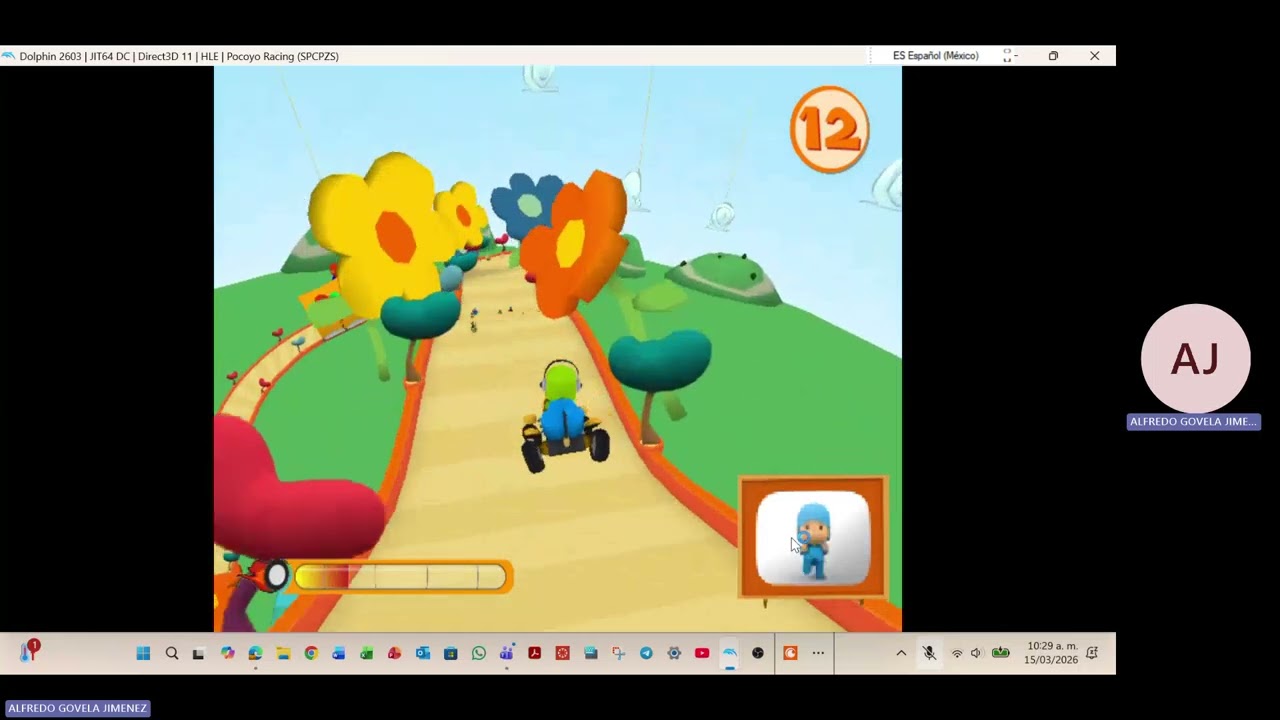
Task: Toggle the muted microphone tray icon
Action: [x=929, y=653]
